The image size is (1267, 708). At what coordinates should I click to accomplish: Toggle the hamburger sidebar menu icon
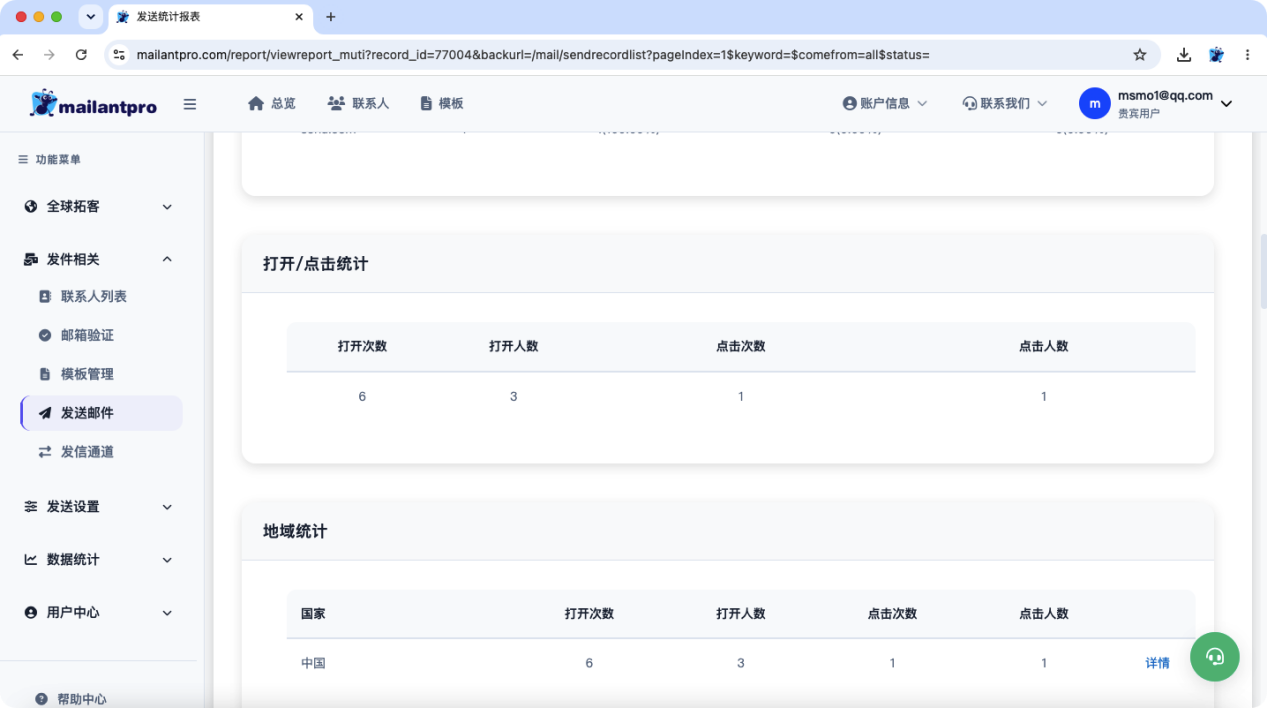tap(190, 103)
